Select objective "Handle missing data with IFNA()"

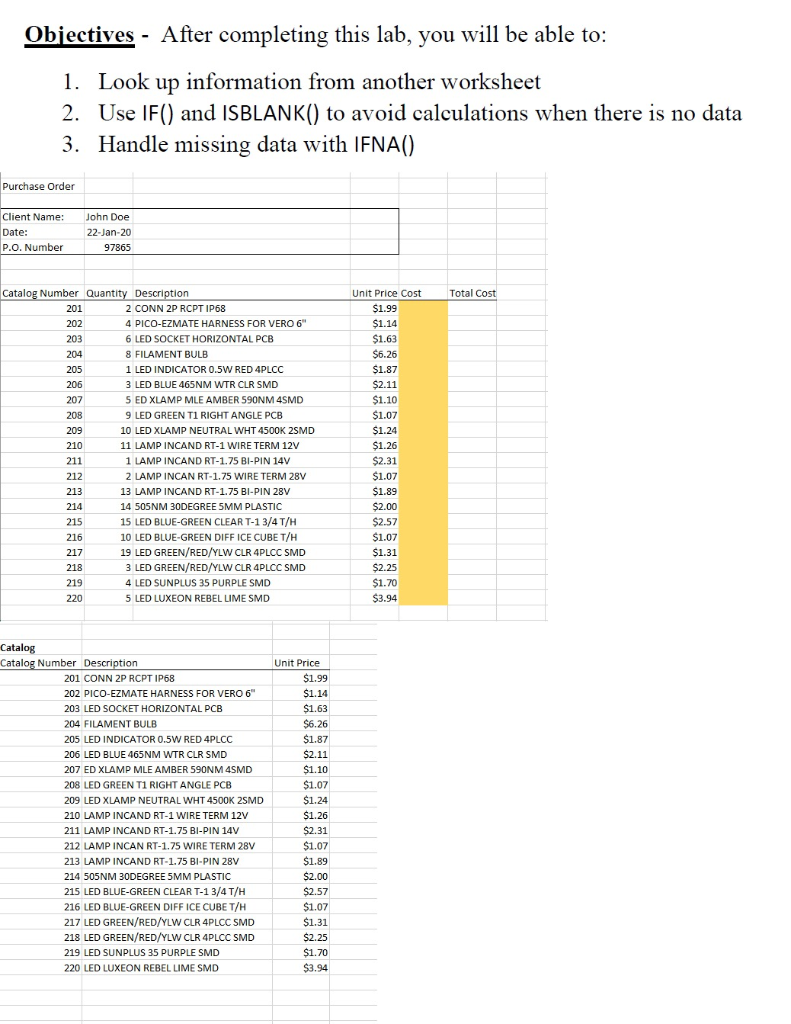click(x=256, y=144)
